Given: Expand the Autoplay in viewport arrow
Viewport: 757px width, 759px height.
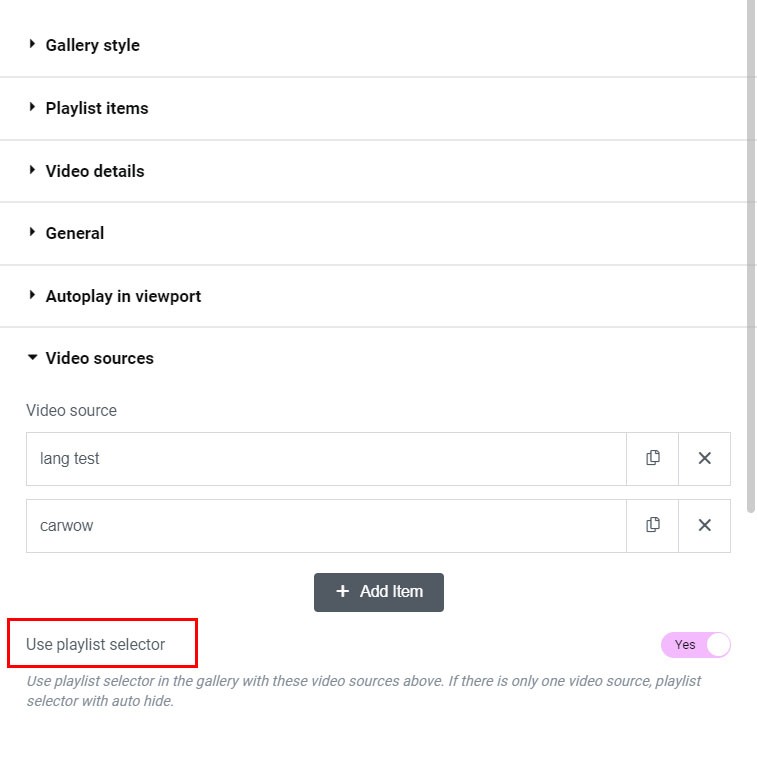Looking at the screenshot, I should [33, 295].
